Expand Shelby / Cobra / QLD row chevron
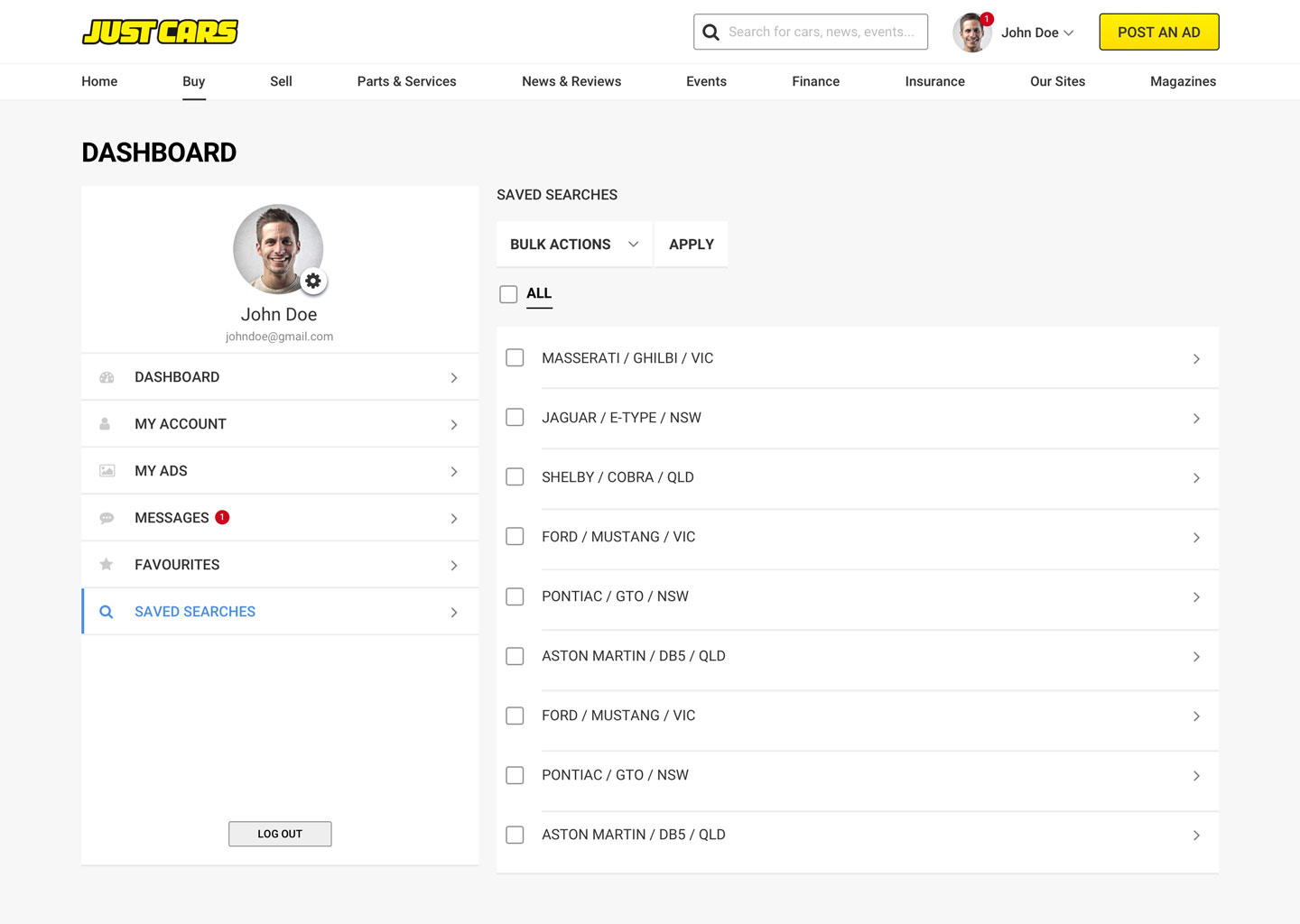 (1196, 478)
